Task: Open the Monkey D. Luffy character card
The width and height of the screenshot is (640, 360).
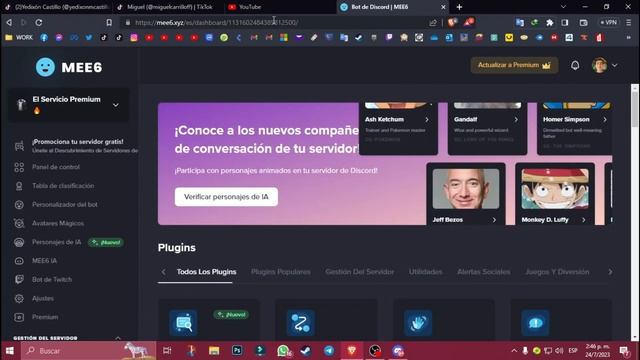Action: pyautogui.click(x=555, y=194)
